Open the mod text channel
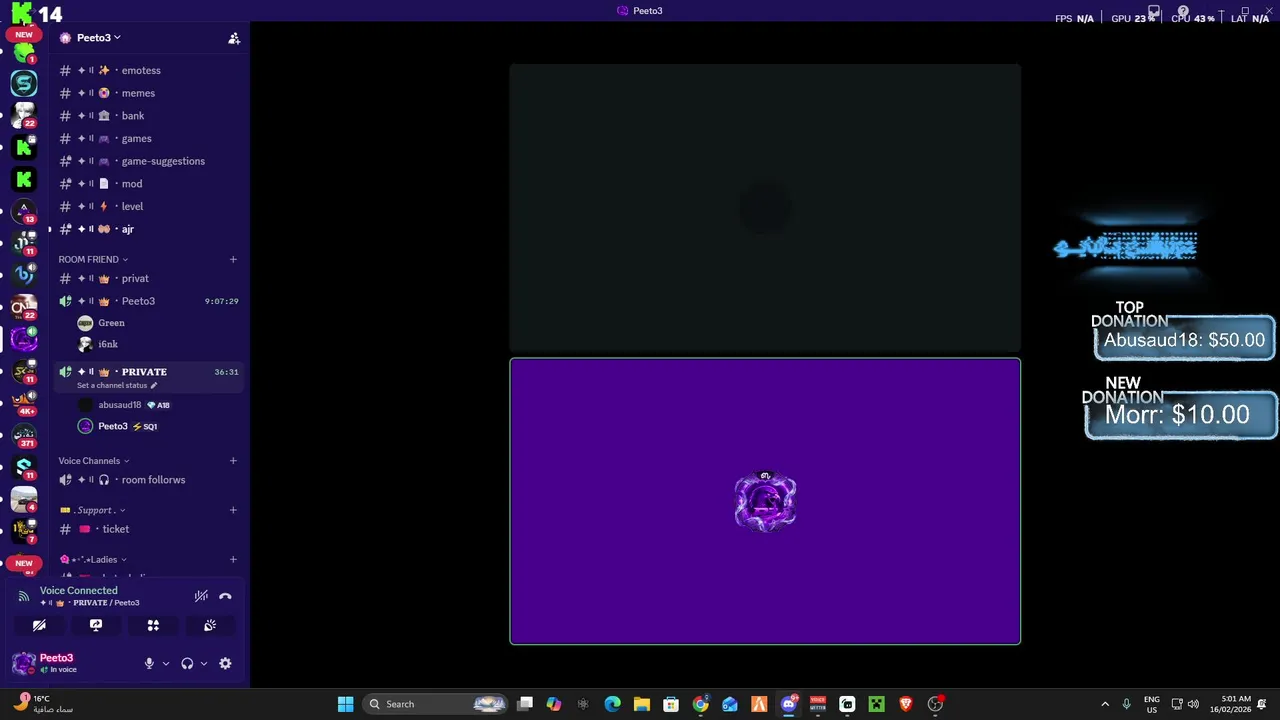The height and width of the screenshot is (720, 1280). 146,184
